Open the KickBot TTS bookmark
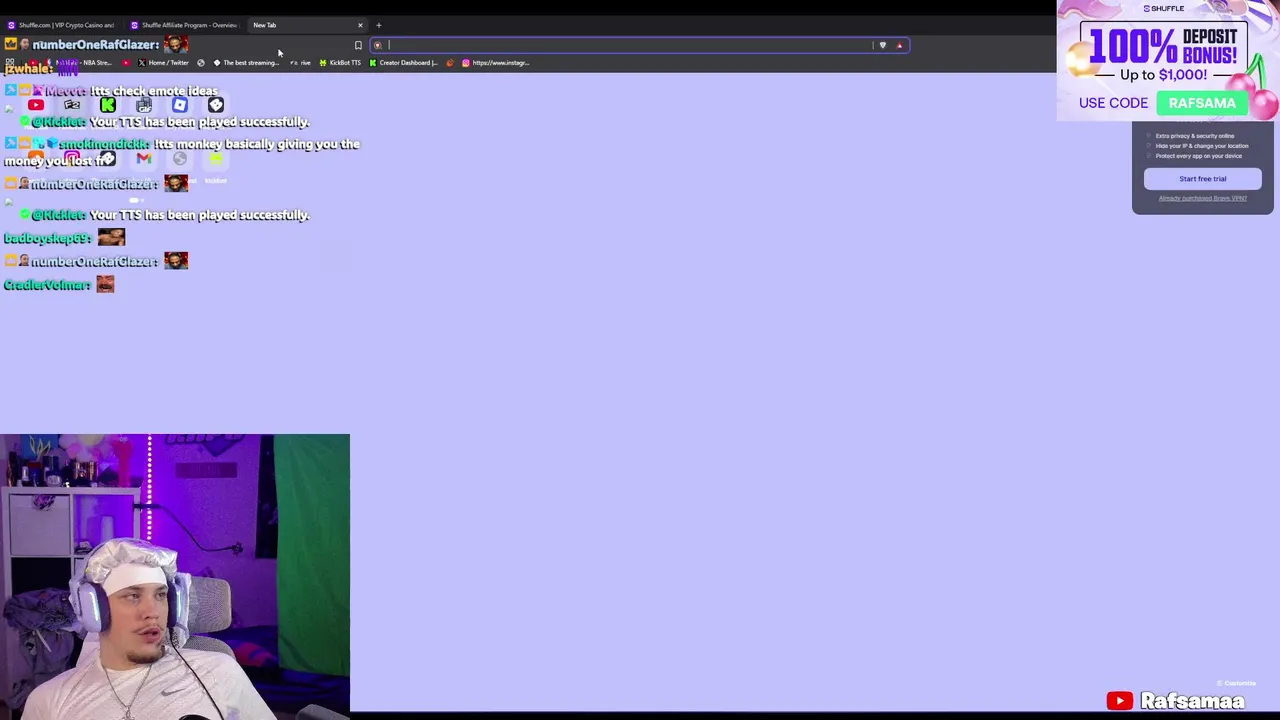Image resolution: width=1280 pixels, height=720 pixels. [339, 63]
